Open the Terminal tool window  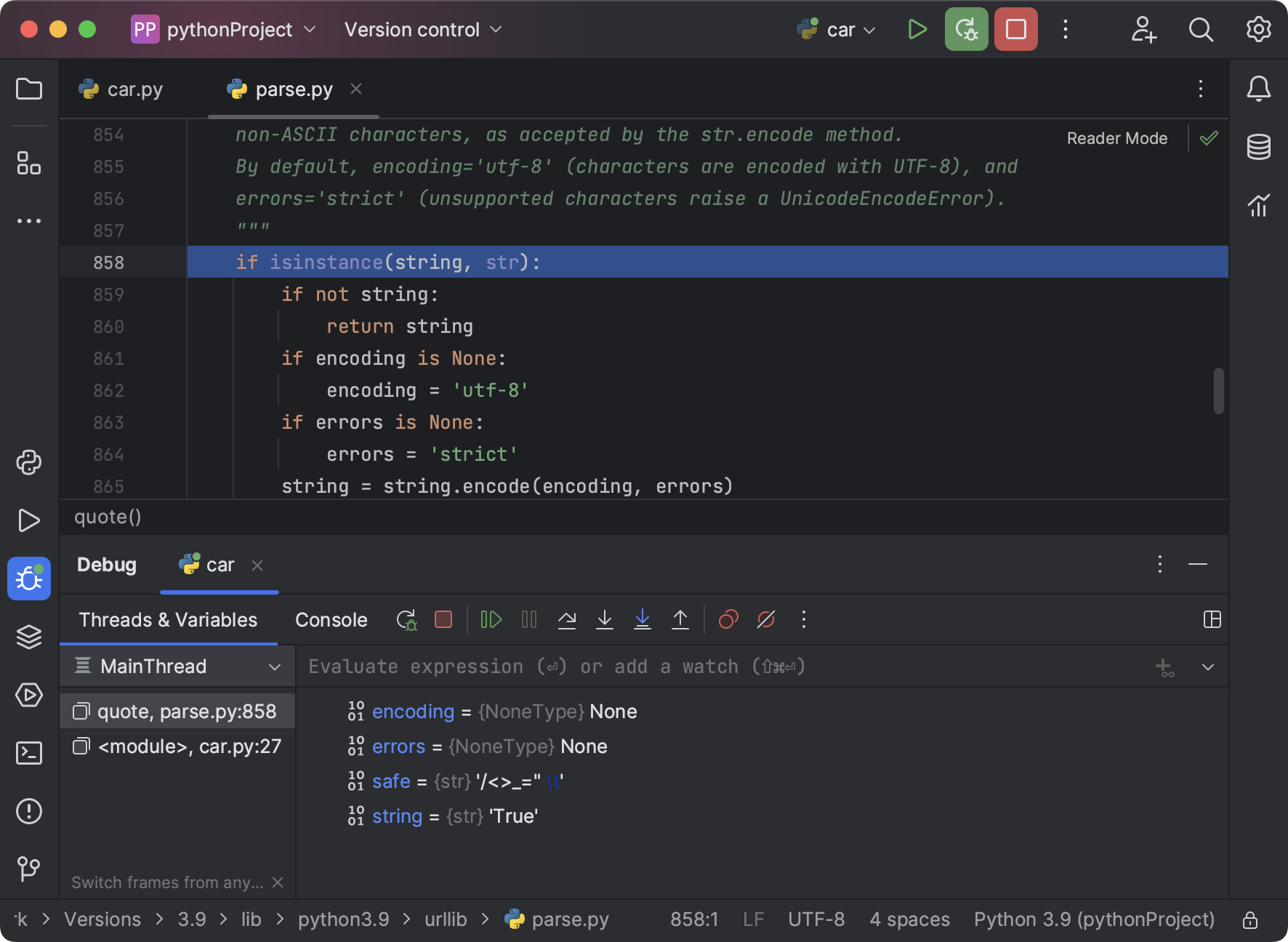(29, 753)
